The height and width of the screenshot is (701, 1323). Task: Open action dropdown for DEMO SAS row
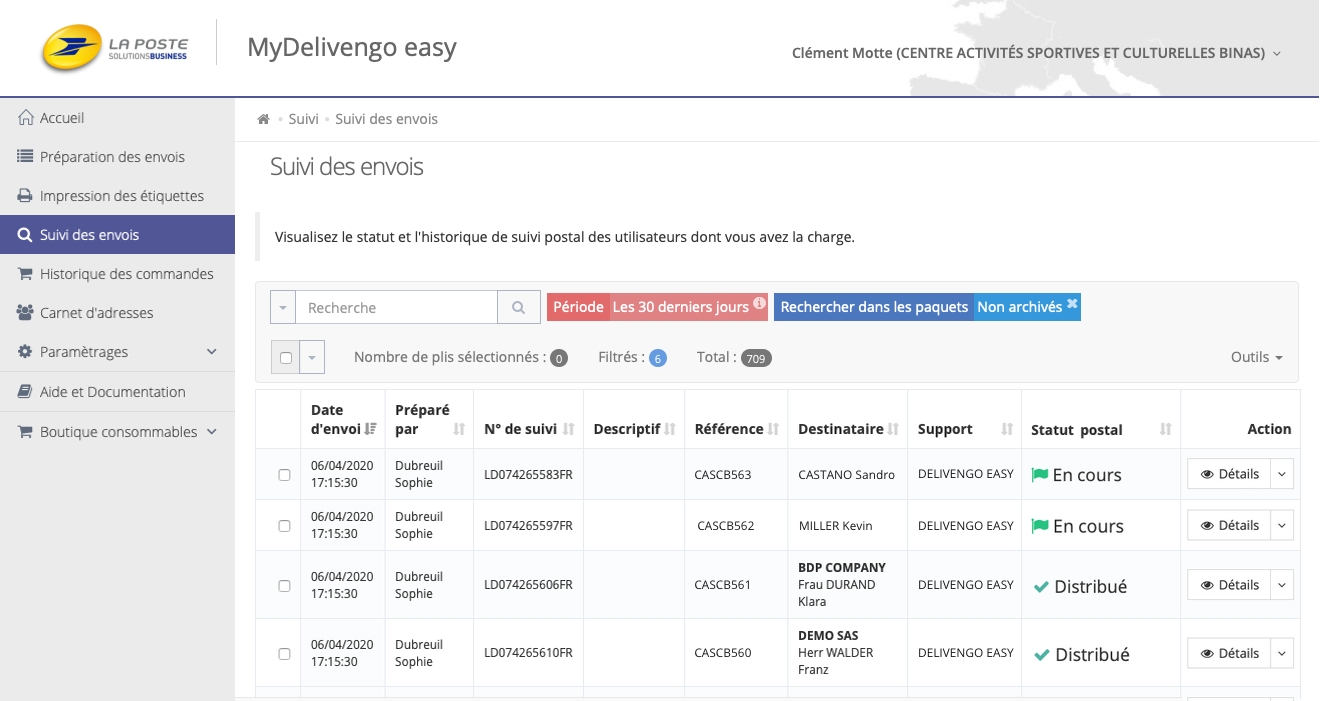click(x=1282, y=653)
